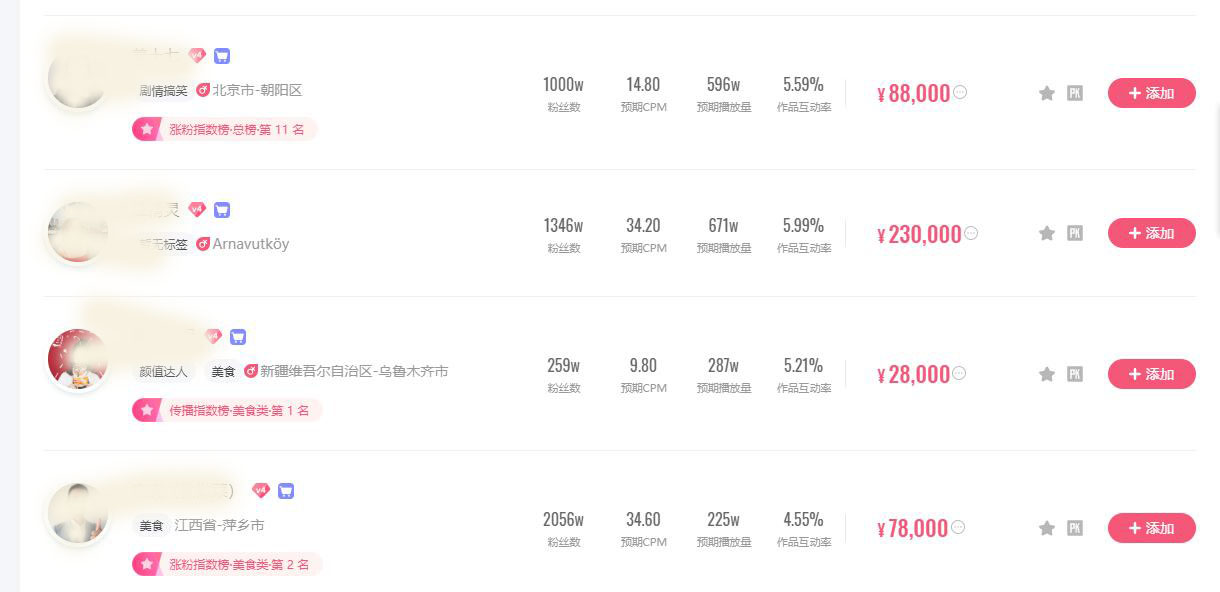Viewport: 1220px width, 592px height.
Task: Expand price details next to ¥88,000
Action: click(x=960, y=92)
